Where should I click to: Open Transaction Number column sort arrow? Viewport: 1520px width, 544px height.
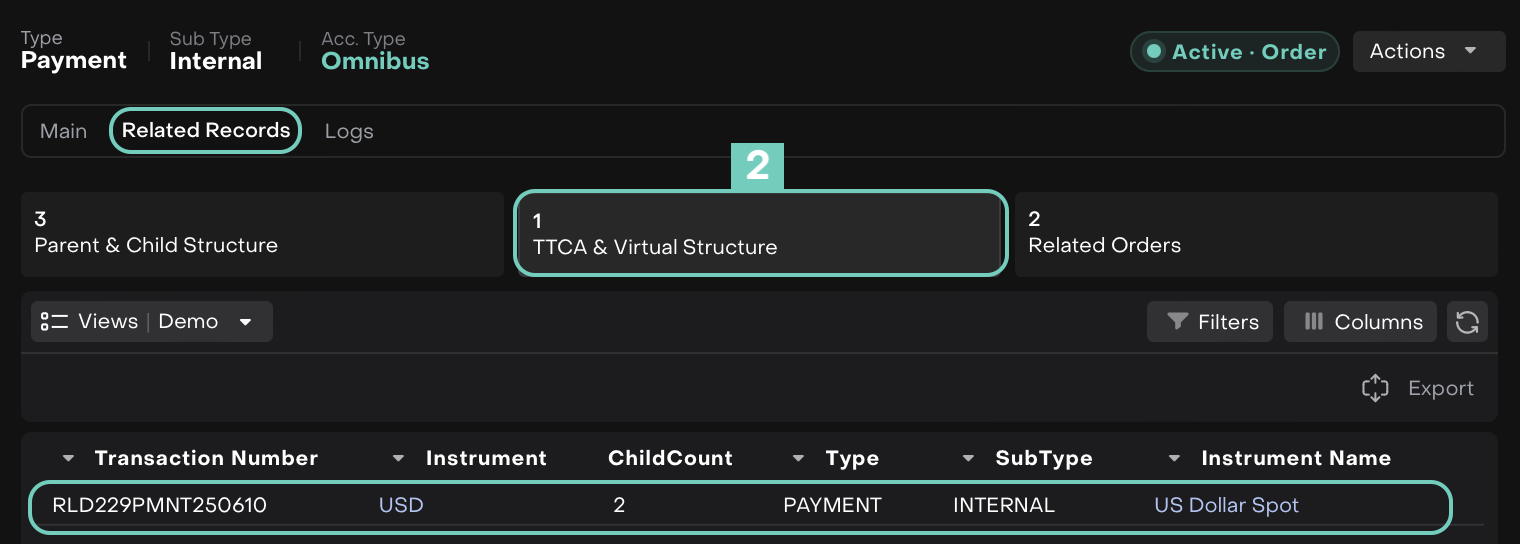[x=69, y=459]
